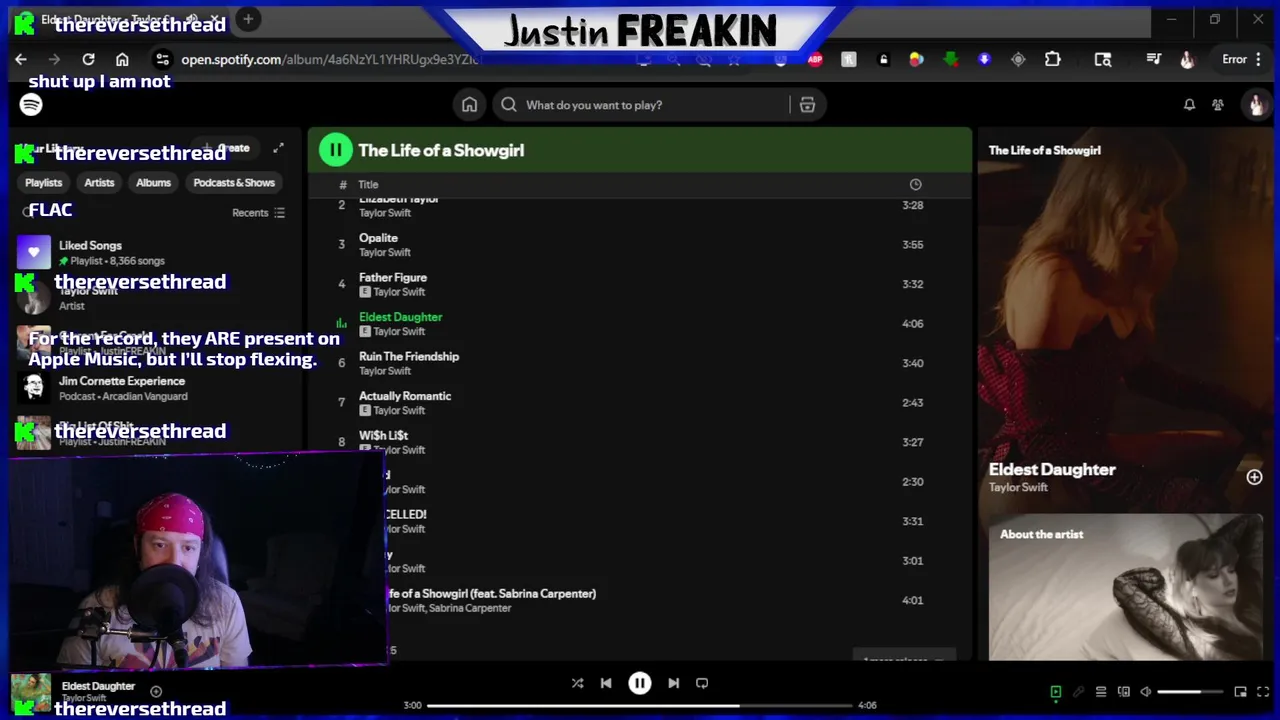The width and height of the screenshot is (1280, 720).
Task: Open the green download arrow extension
Action: [950, 59]
